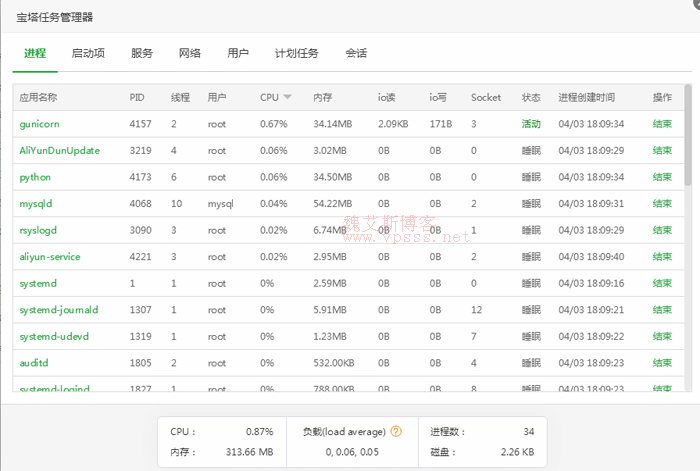Terminate the rsyslogd process
The image size is (700, 471).
click(x=662, y=230)
